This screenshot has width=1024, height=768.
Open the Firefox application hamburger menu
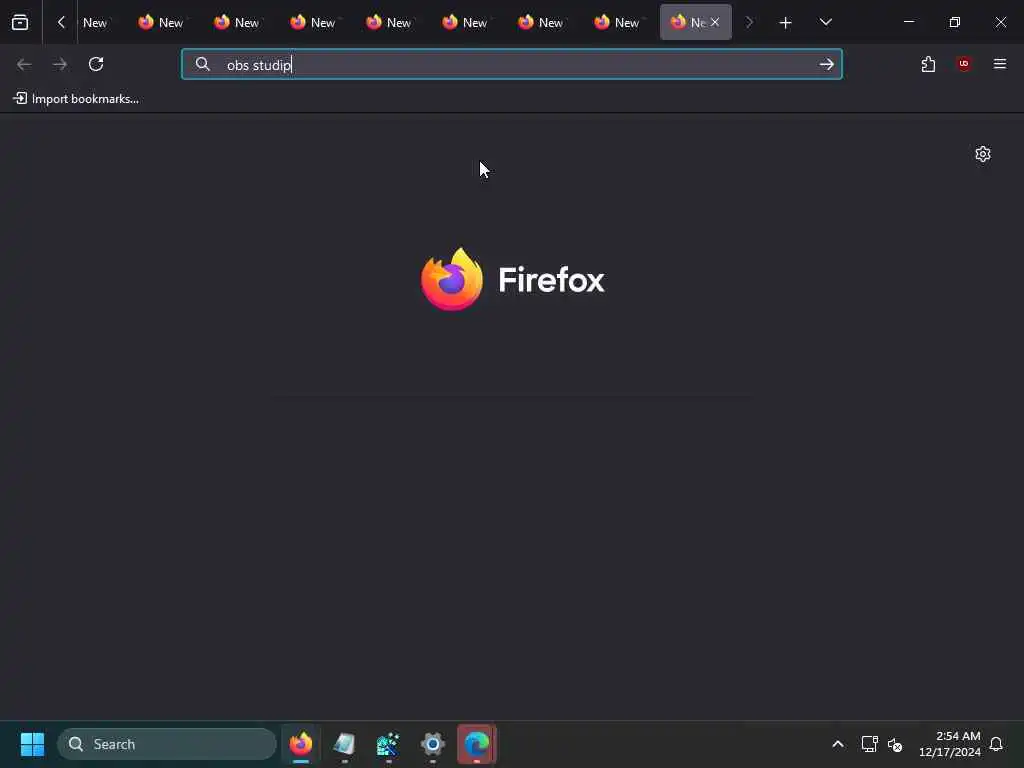tap(999, 64)
